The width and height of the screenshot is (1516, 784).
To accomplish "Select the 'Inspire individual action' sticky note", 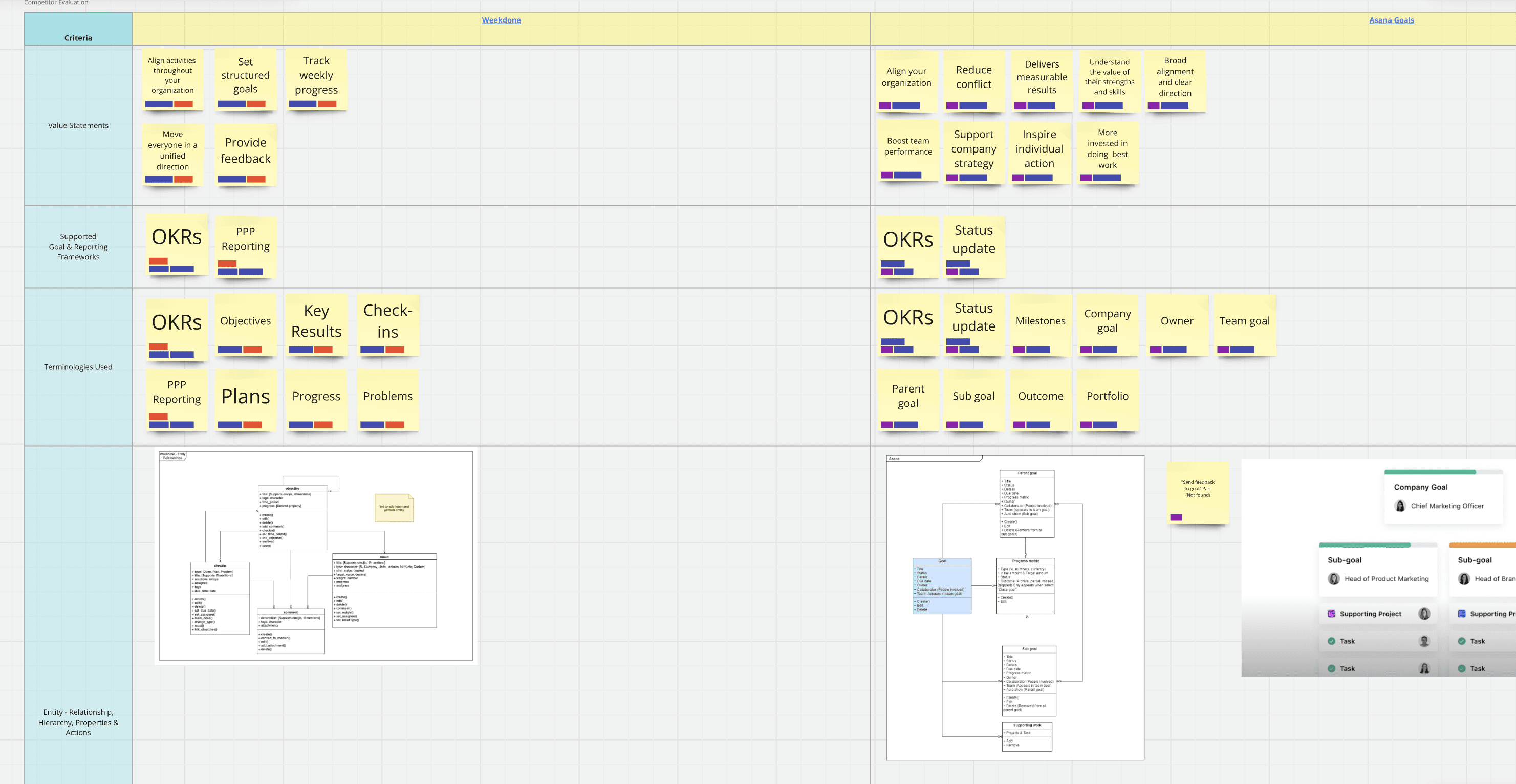I will point(1039,153).
